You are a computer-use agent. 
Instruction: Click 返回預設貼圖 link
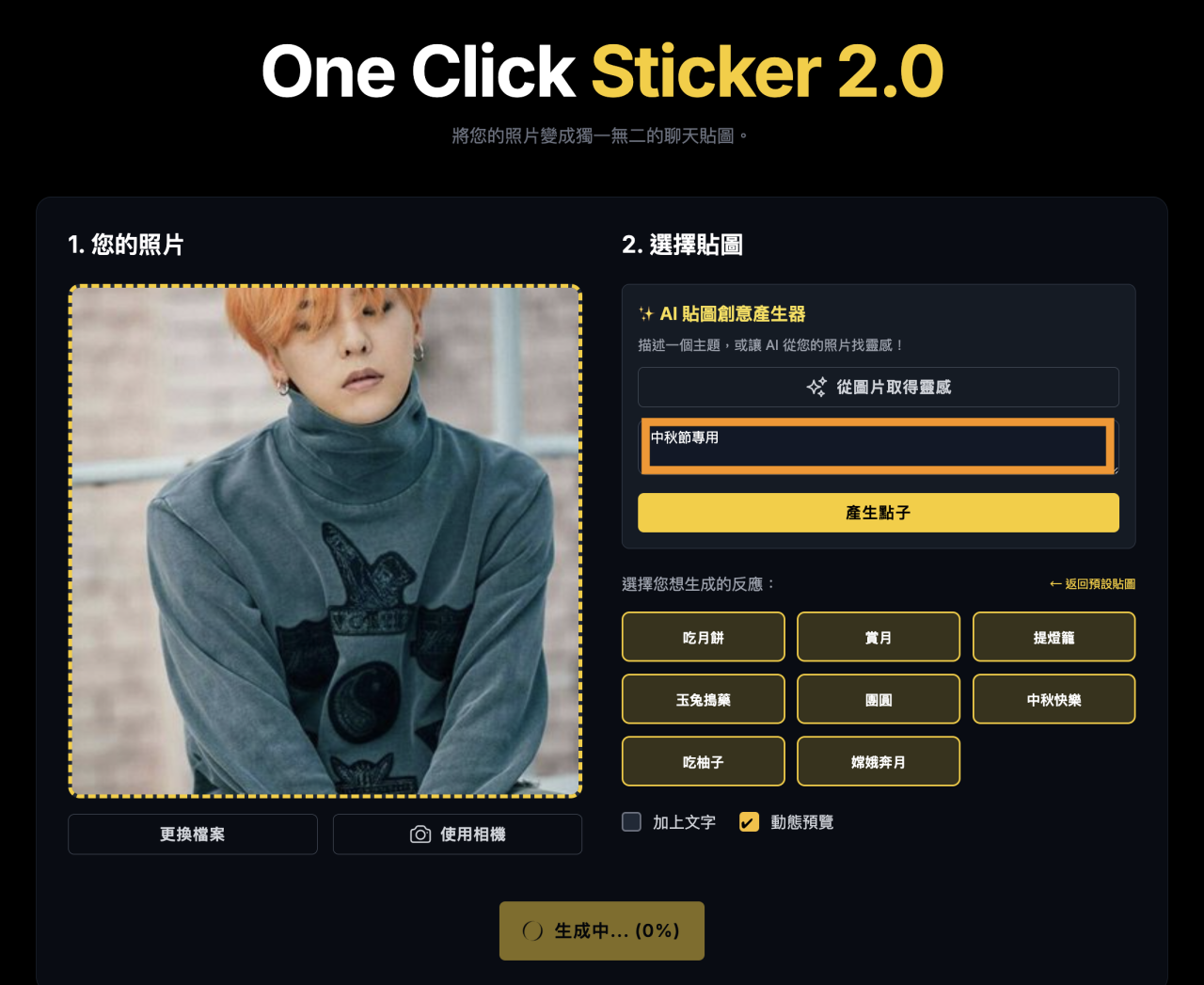1092,584
